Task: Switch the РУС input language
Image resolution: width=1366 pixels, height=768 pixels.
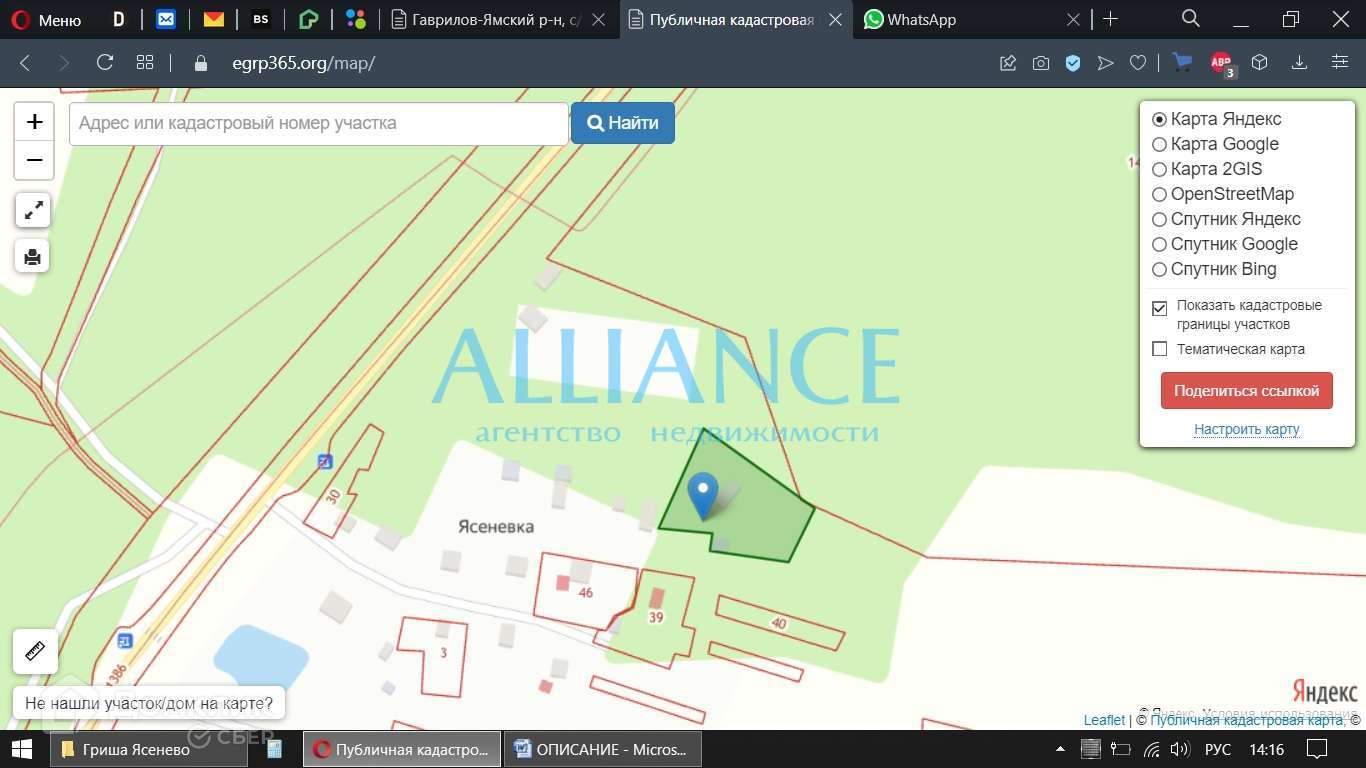Action: [x=1217, y=749]
